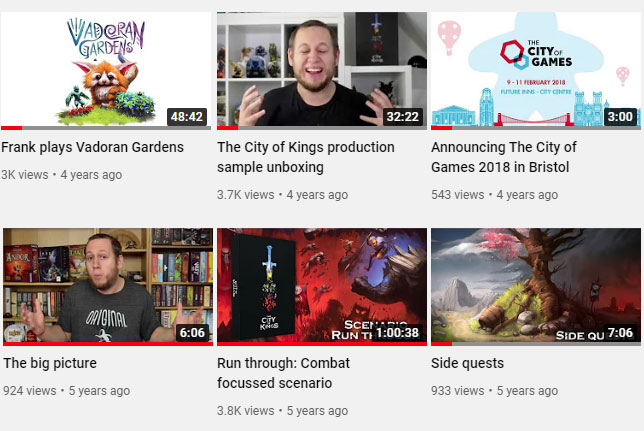The height and width of the screenshot is (431, 644).
Task: Open the Side quests video thumbnail
Action: pyautogui.click(x=536, y=286)
